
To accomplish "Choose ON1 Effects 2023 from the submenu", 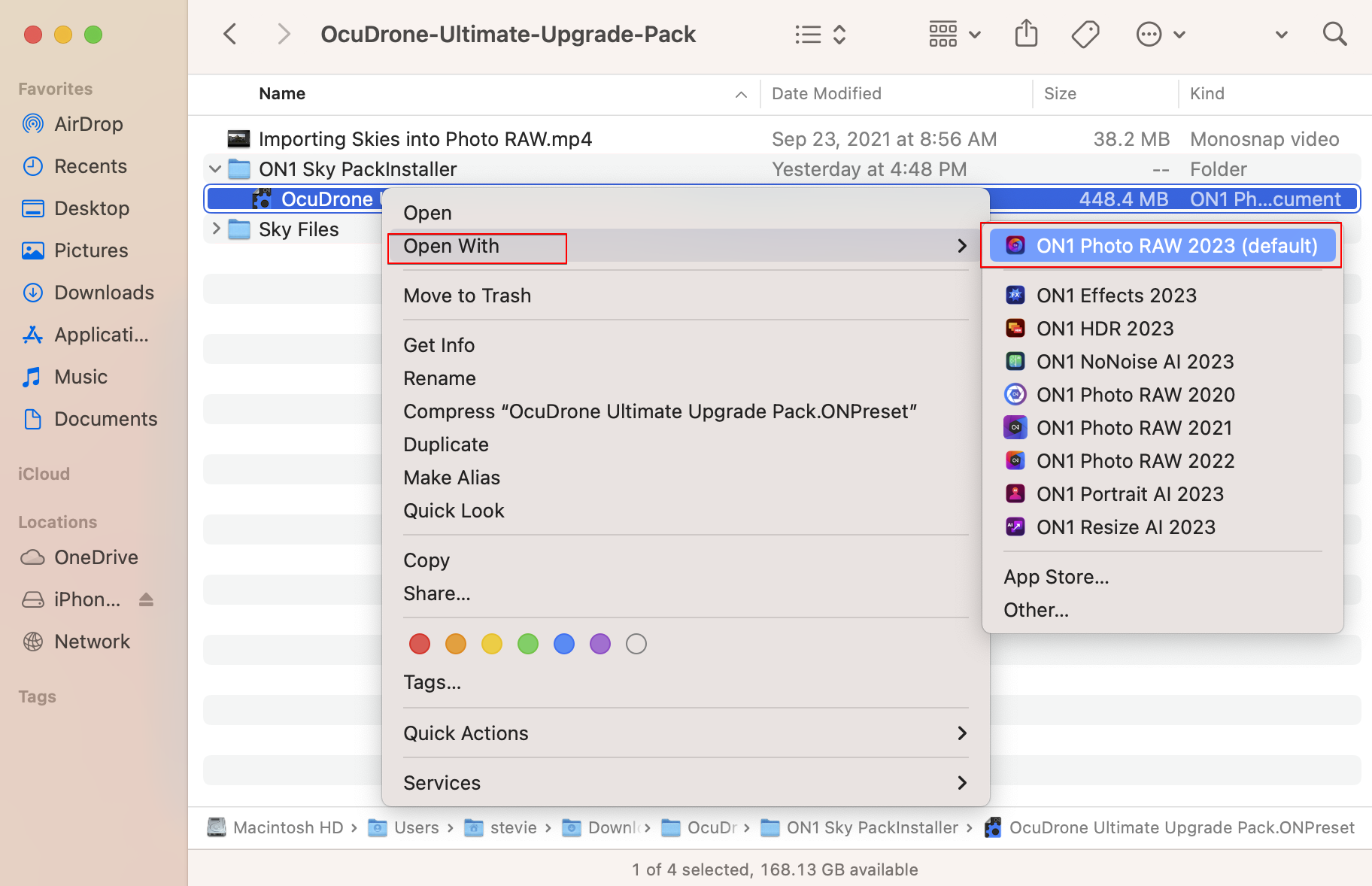I will coord(1116,296).
